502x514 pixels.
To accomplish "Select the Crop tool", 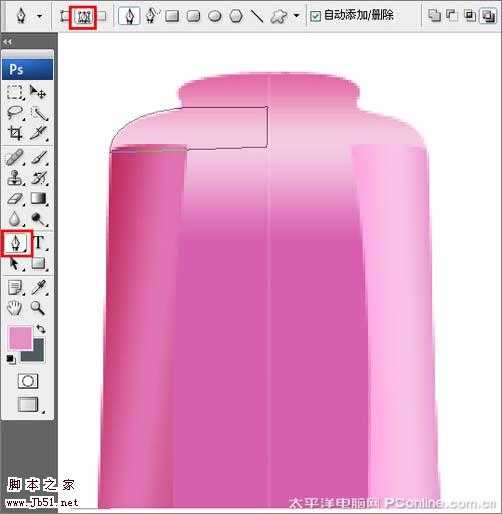I will pyautogui.click(x=15, y=133).
